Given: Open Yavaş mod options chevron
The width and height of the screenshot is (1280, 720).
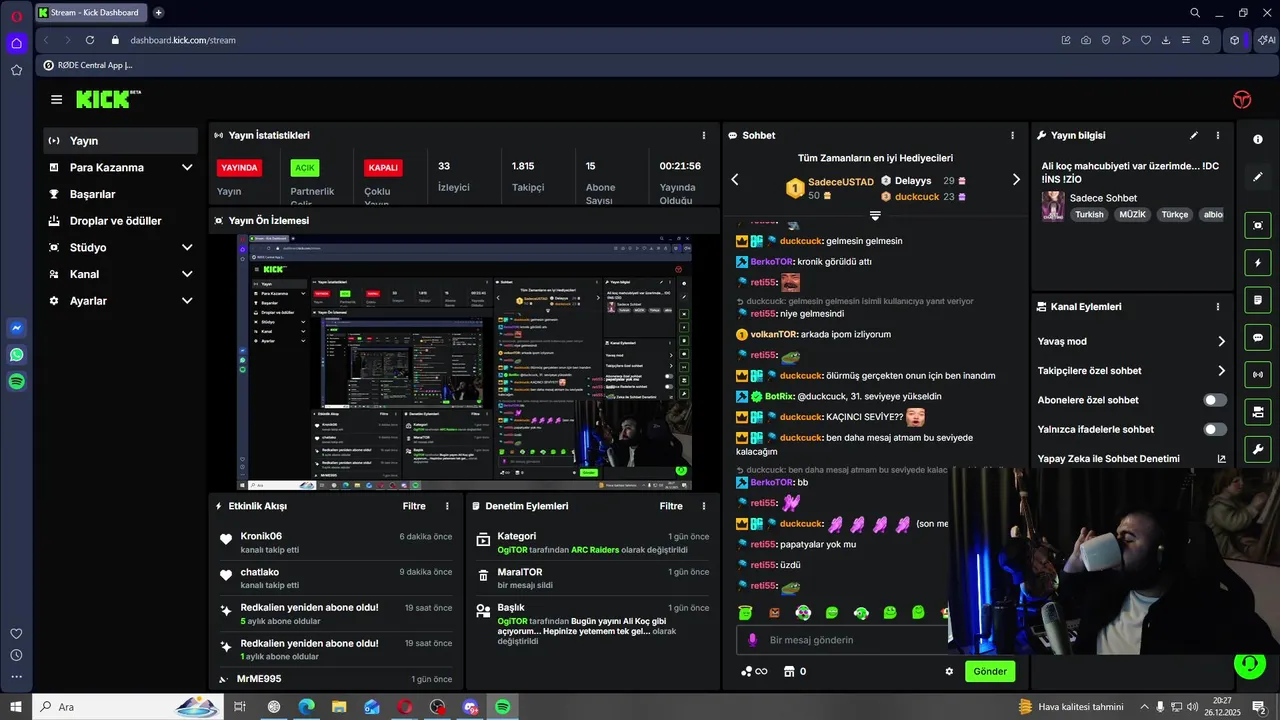Looking at the screenshot, I should pyautogui.click(x=1221, y=341).
